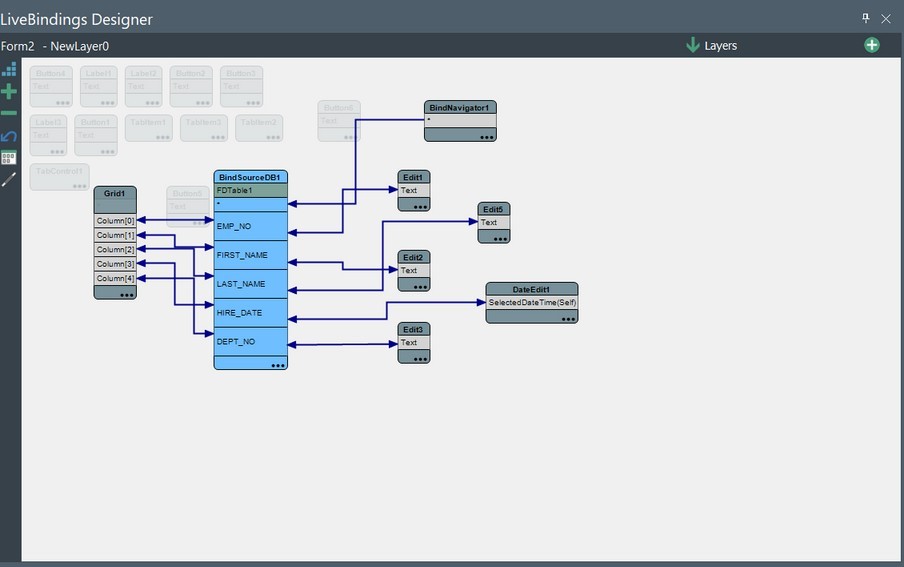Select the Text property of Edit1
Screen dimensions: 904x567
(413, 190)
